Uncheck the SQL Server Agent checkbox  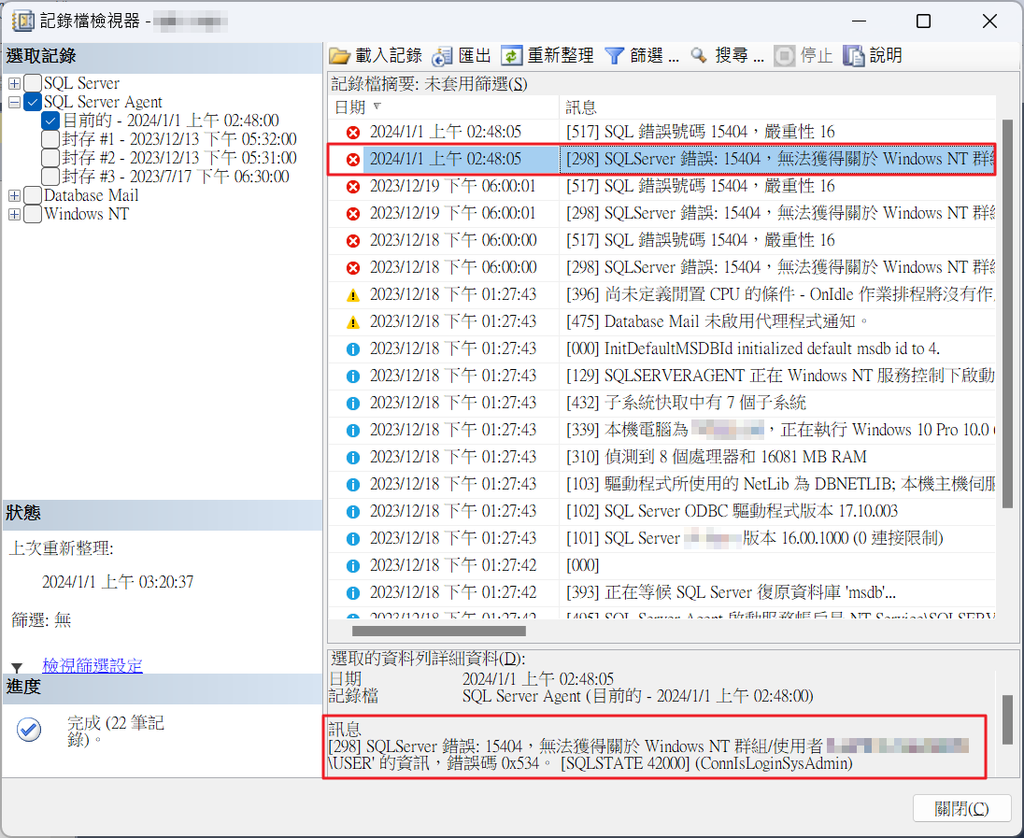point(33,102)
